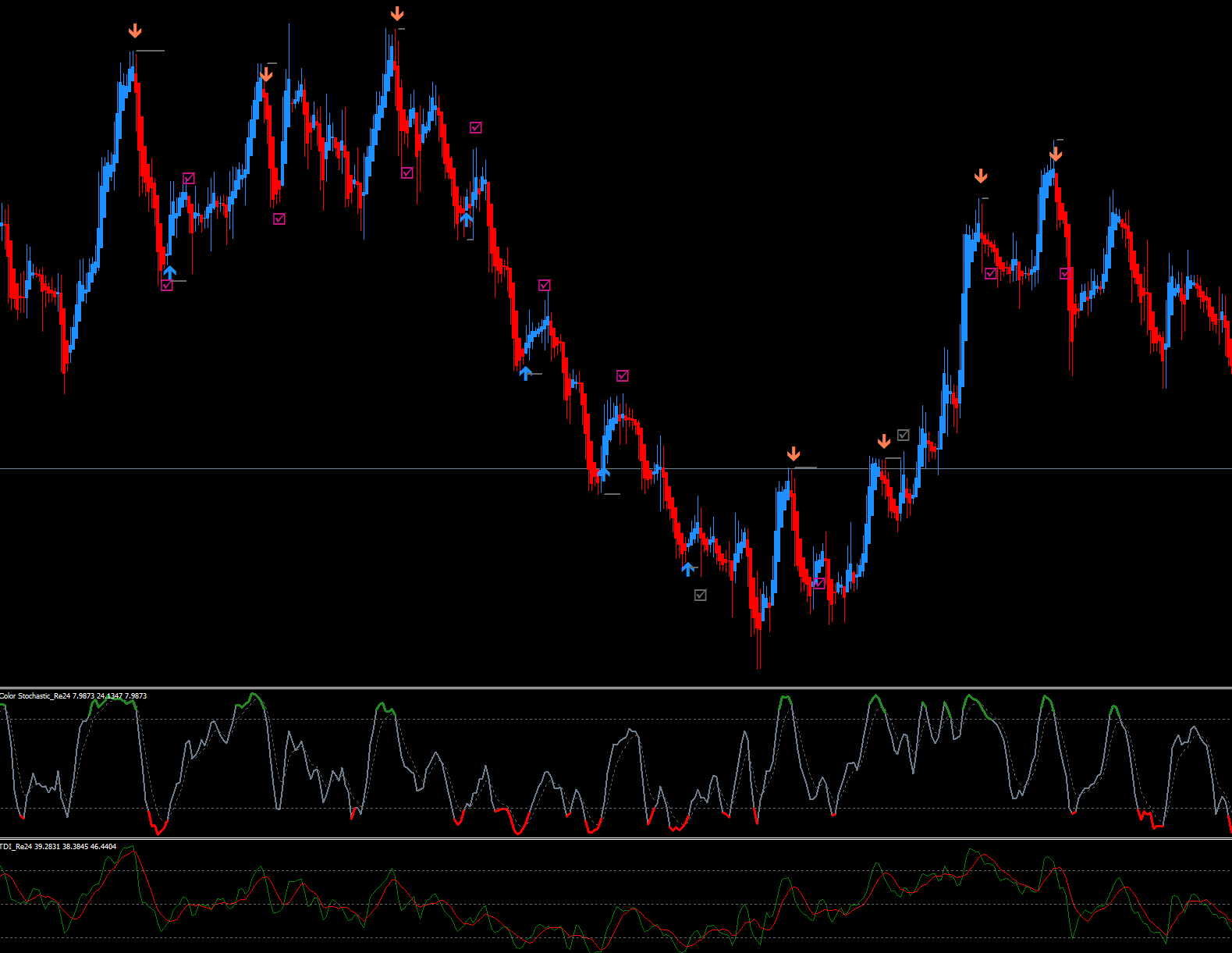This screenshot has width=1232, height=953.
Task: Click the middle blue up arrow of the five
Action: [x=526, y=373]
